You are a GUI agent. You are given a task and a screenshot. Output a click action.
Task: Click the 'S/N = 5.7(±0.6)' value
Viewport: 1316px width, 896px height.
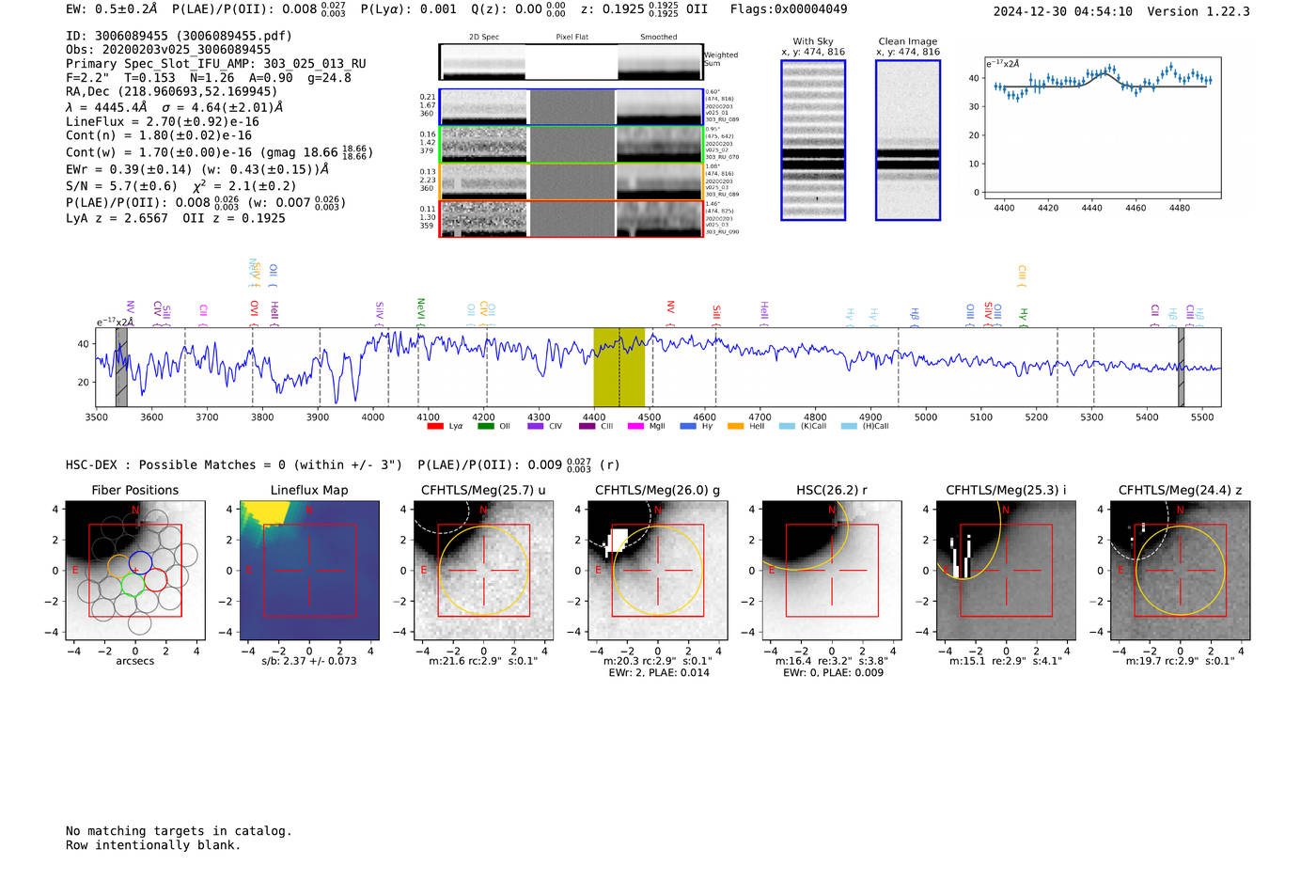pos(121,186)
